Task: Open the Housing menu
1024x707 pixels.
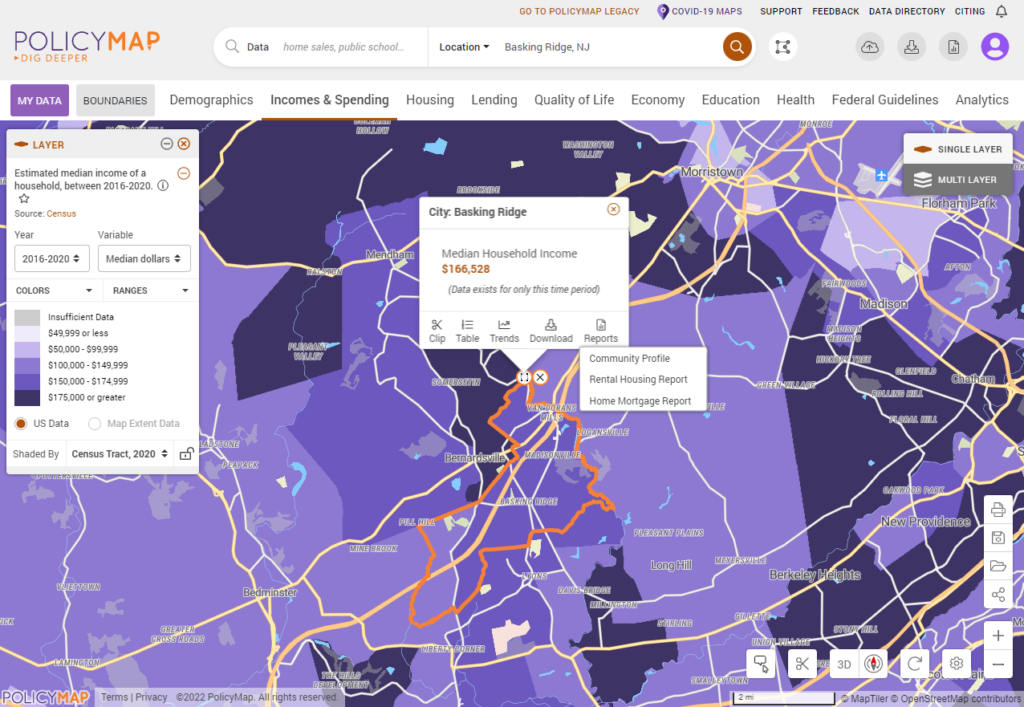Action: (430, 100)
